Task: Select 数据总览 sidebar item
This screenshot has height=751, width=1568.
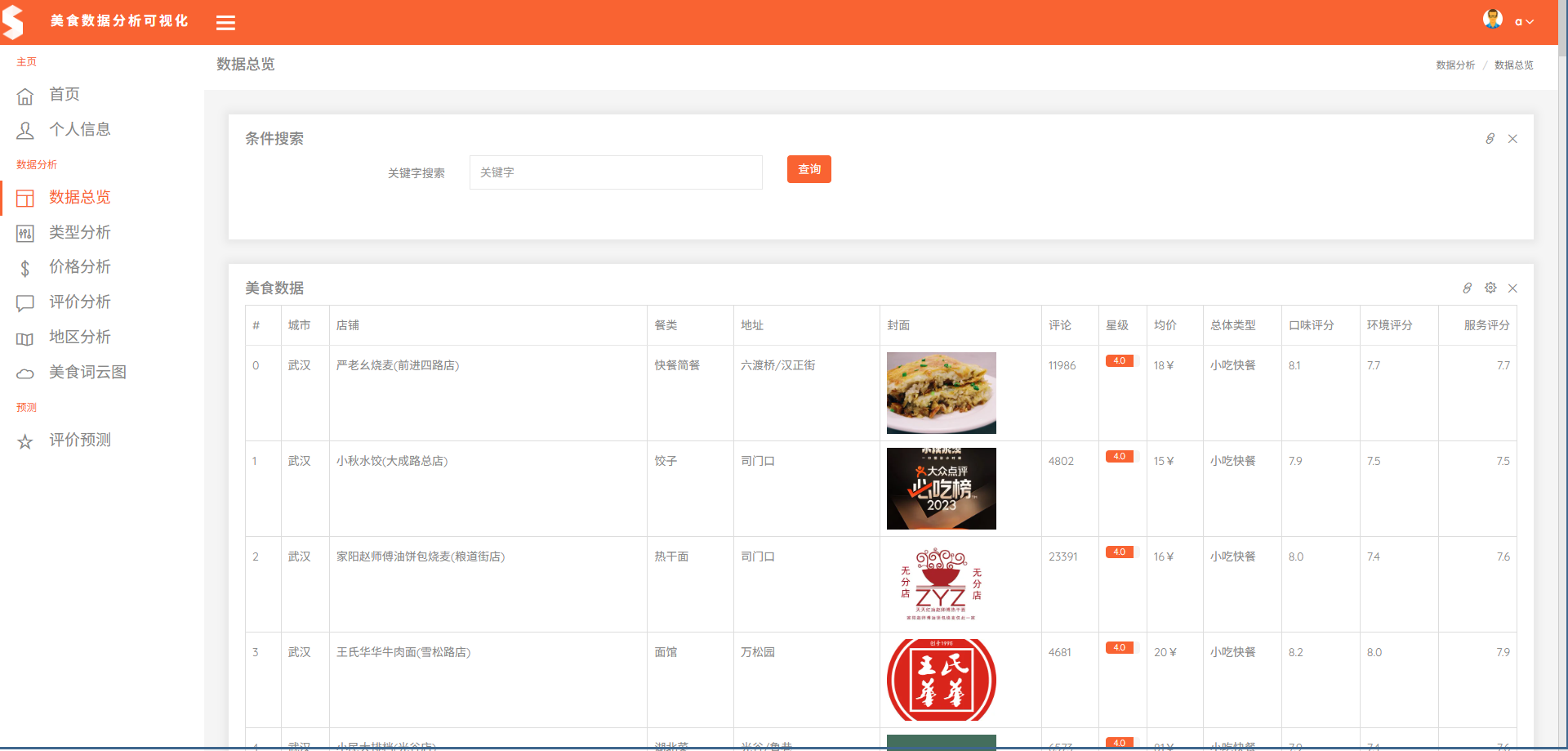Action: click(80, 198)
